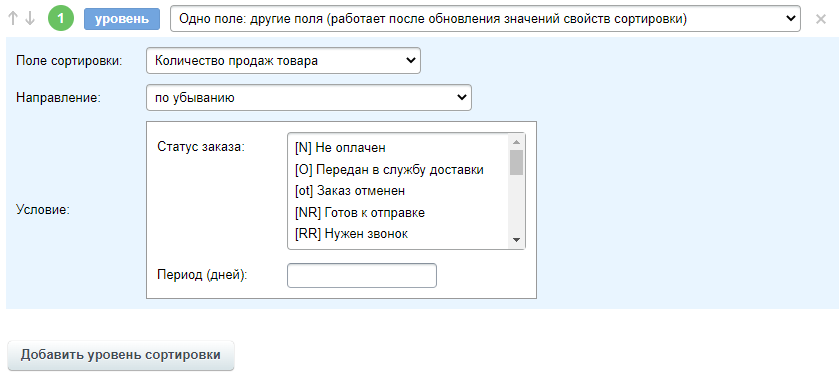Click the "Статус заказа:" label
Viewport: 839px width, 377px height.
(x=201, y=147)
